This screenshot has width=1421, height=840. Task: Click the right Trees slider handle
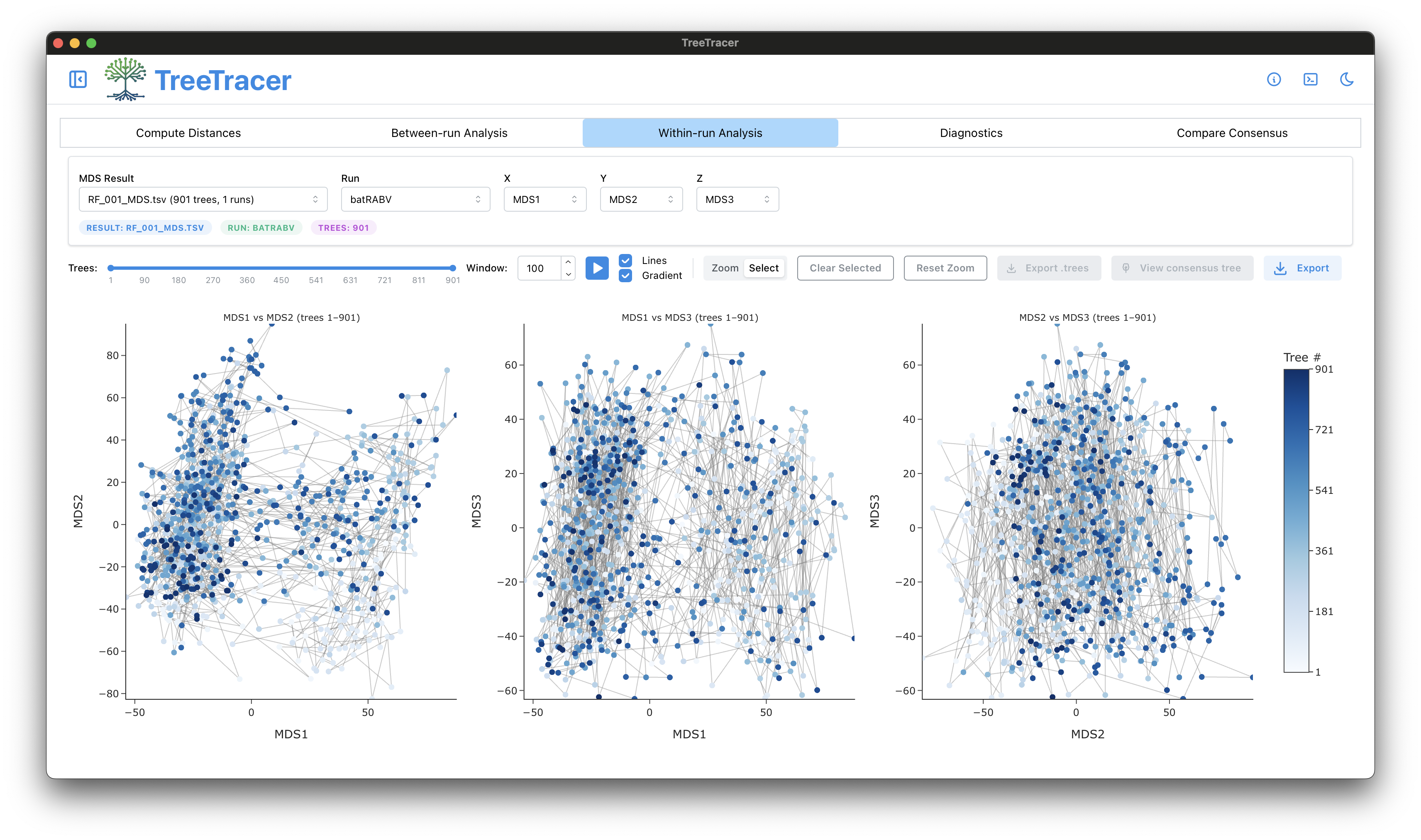[x=453, y=268]
